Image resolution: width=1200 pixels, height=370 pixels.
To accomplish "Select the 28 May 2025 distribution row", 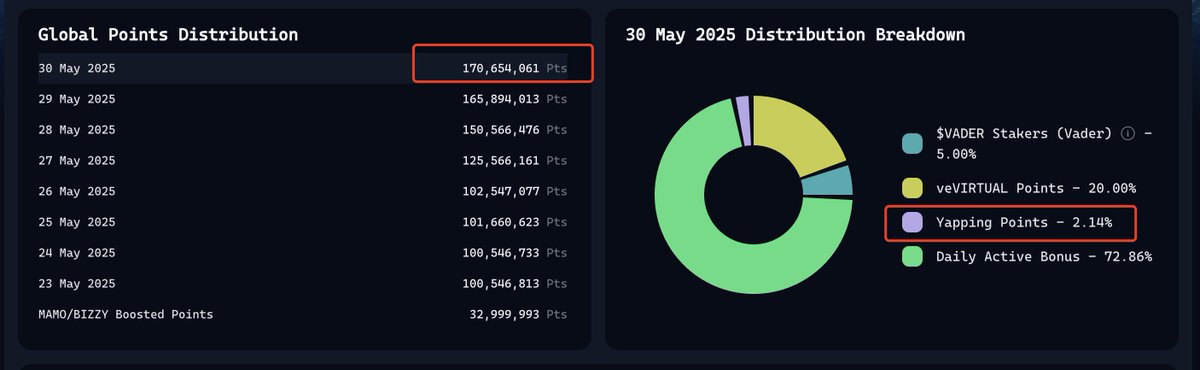I will pos(303,130).
